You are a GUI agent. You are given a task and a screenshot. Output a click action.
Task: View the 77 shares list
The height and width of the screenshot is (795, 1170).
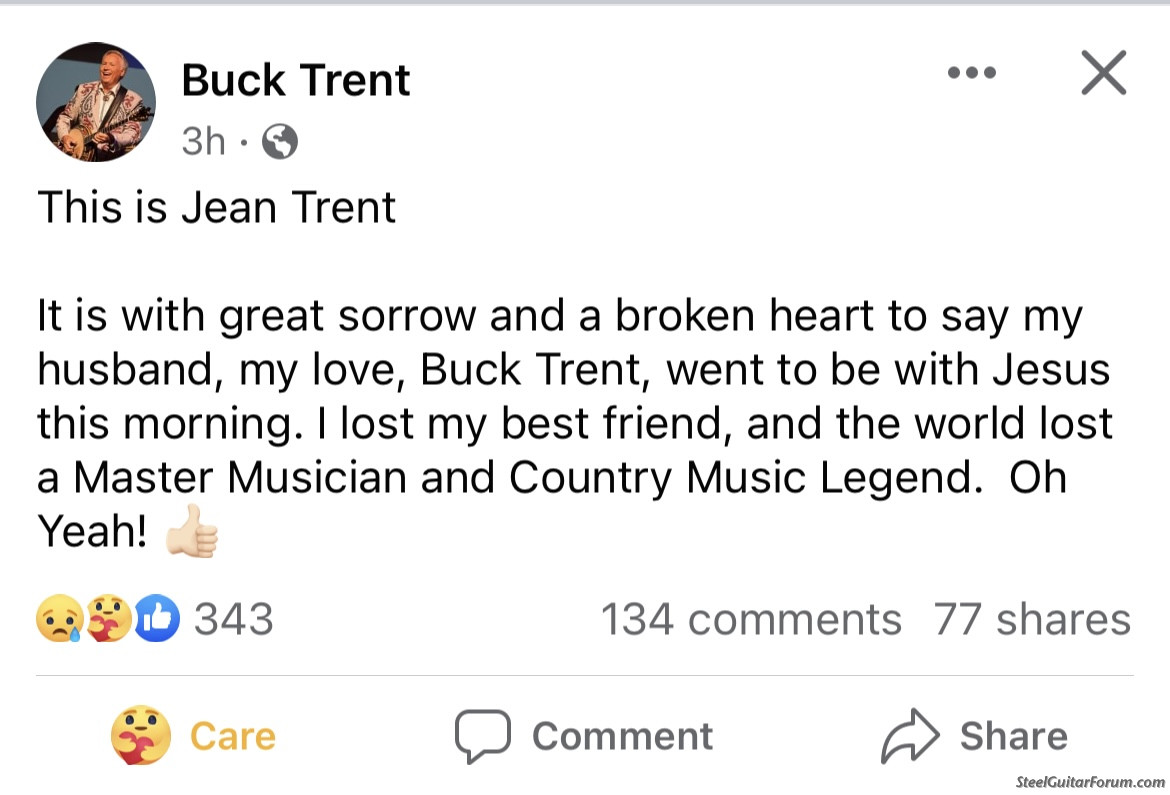[x=1032, y=619]
